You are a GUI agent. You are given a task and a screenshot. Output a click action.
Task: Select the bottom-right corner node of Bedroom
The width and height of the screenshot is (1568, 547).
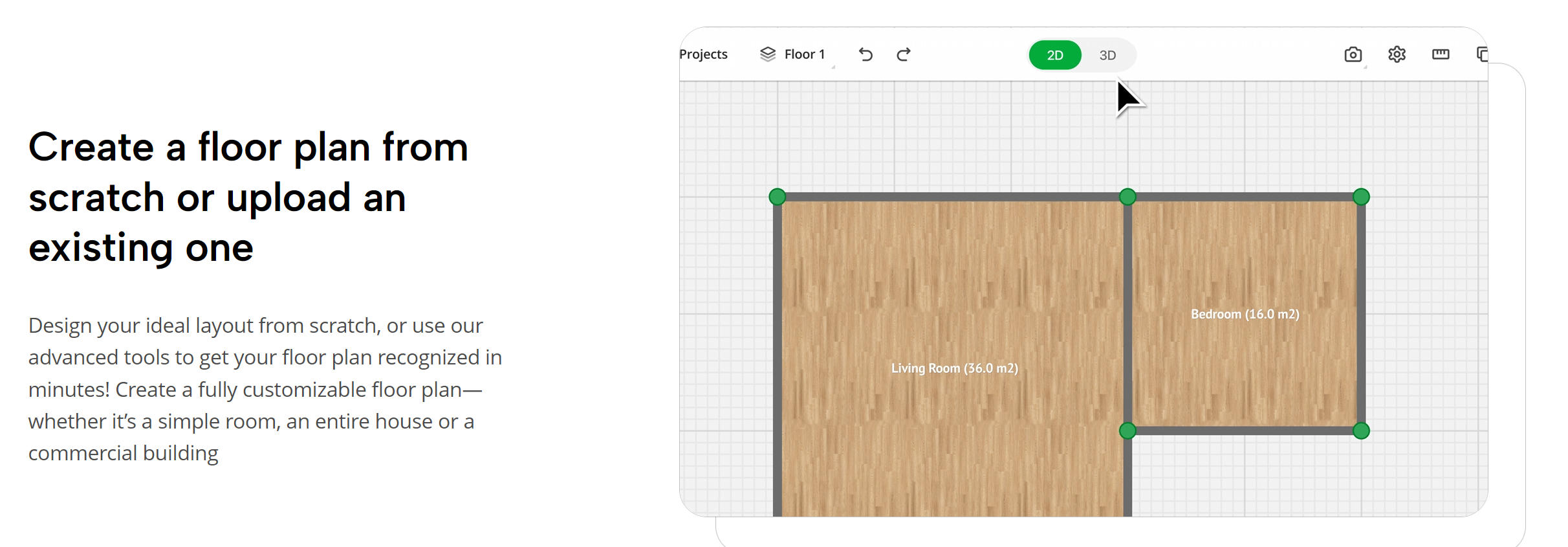pyautogui.click(x=1361, y=430)
